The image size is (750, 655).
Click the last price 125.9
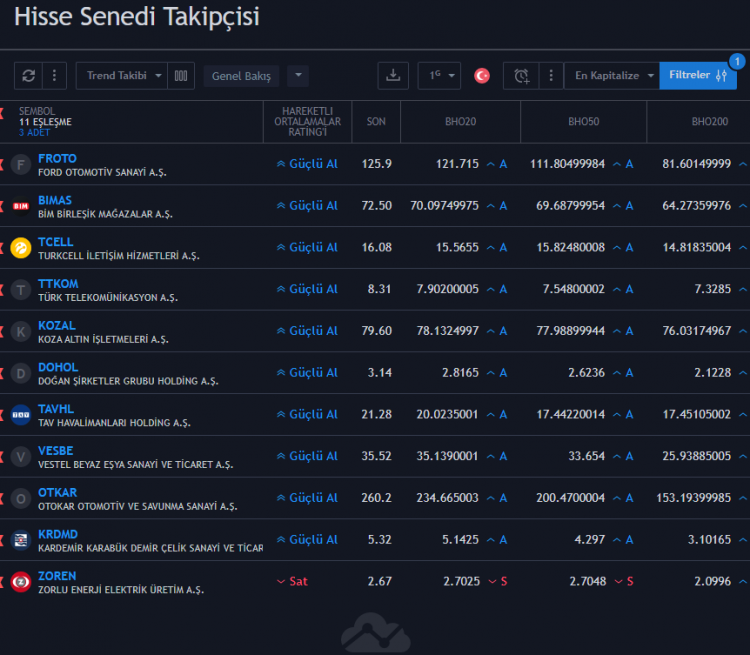(376, 164)
